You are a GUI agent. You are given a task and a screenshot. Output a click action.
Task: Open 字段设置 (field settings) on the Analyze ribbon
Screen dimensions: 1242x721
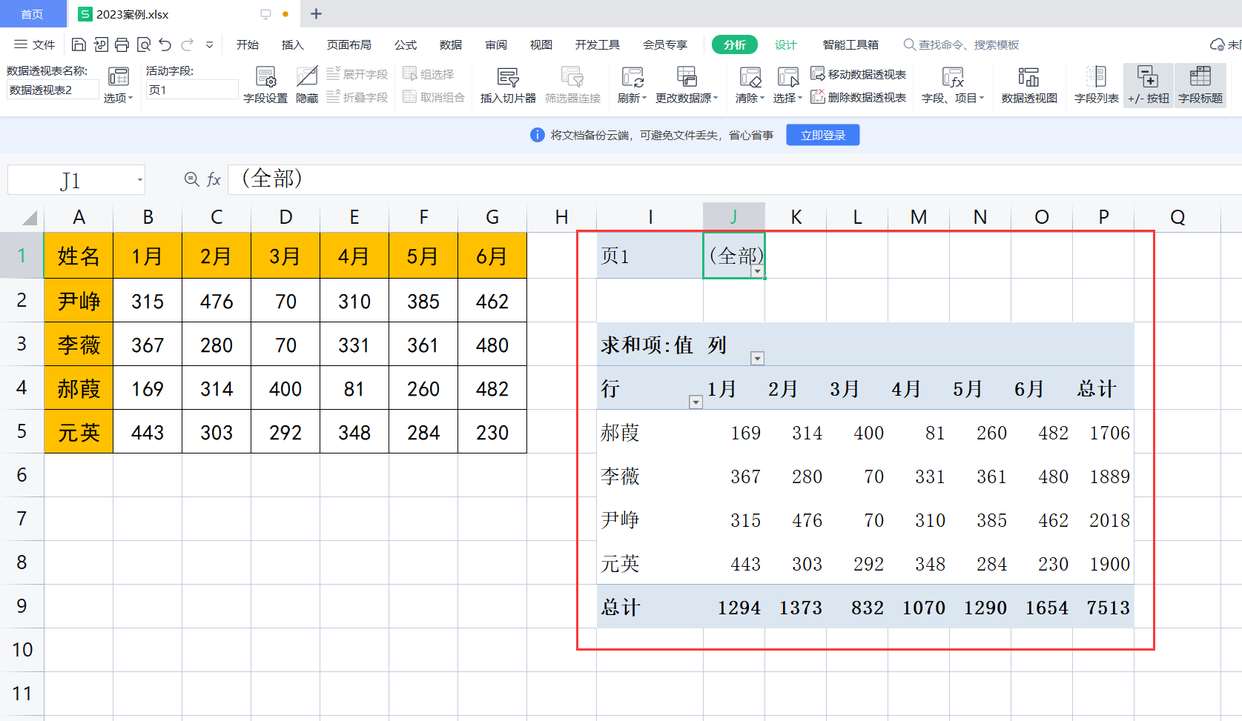[265, 85]
